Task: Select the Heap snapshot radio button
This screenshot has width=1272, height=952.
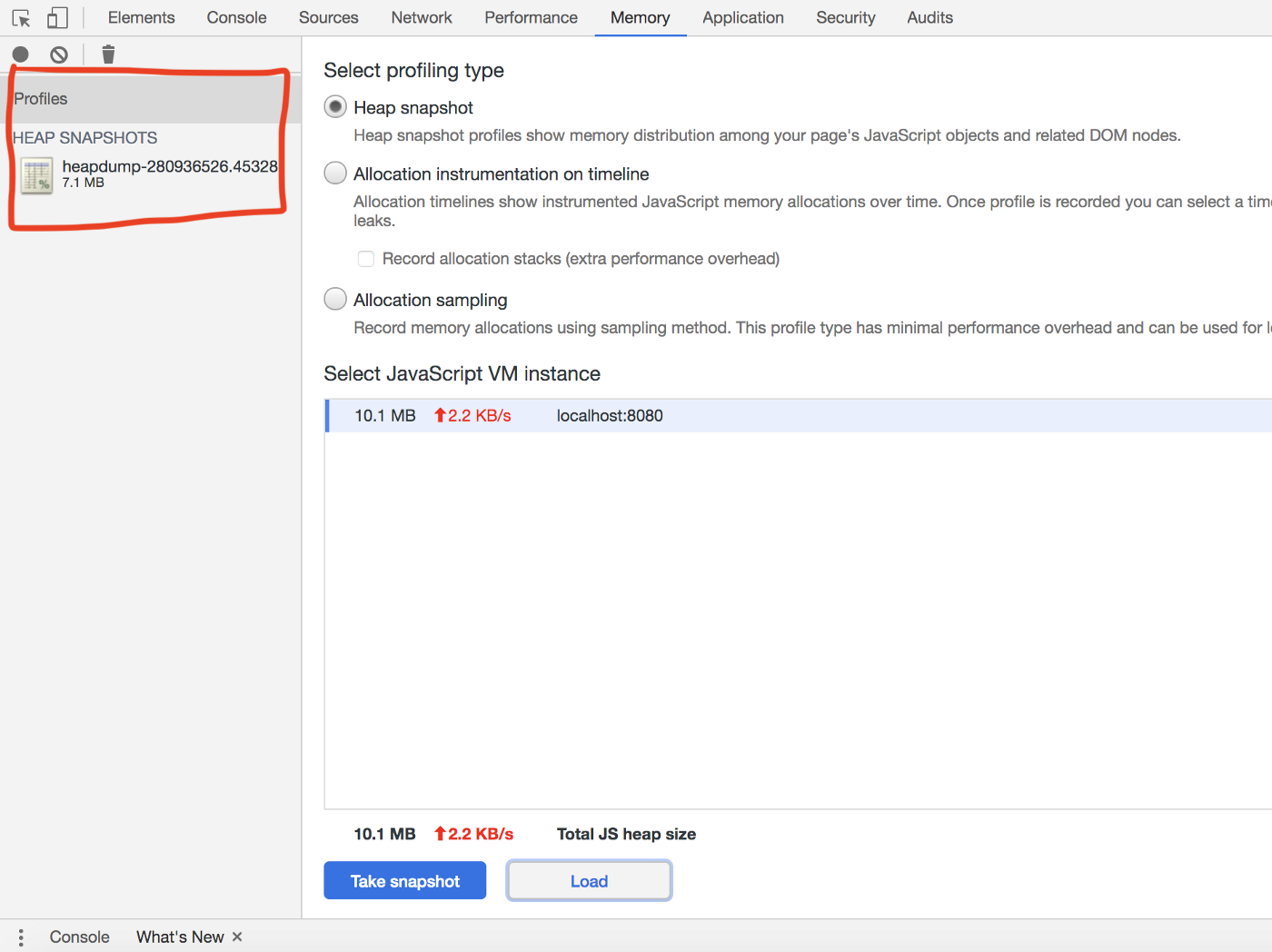Action: coord(335,107)
